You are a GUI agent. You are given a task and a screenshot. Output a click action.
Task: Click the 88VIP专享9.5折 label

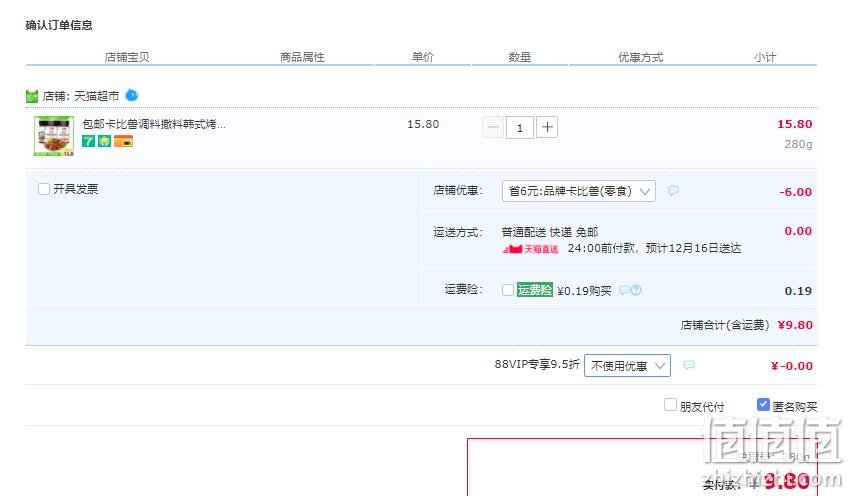537,364
